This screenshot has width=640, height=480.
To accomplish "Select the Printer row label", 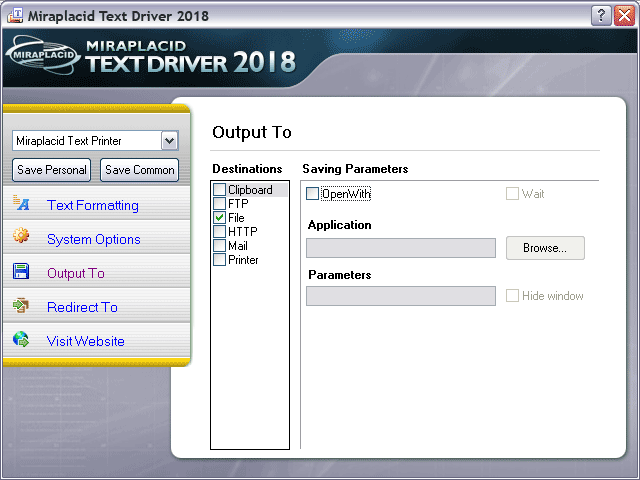I will [x=243, y=260].
